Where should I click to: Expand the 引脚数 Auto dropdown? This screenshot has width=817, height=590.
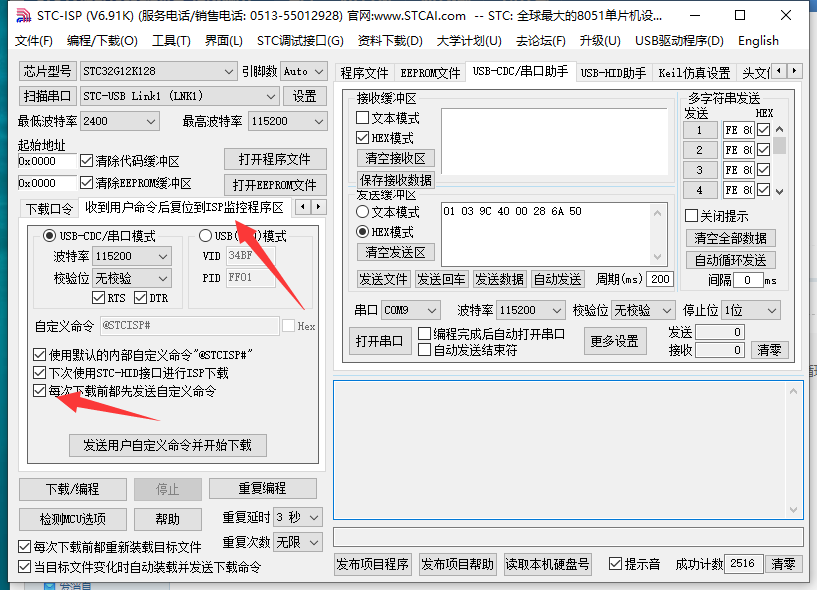[304, 71]
